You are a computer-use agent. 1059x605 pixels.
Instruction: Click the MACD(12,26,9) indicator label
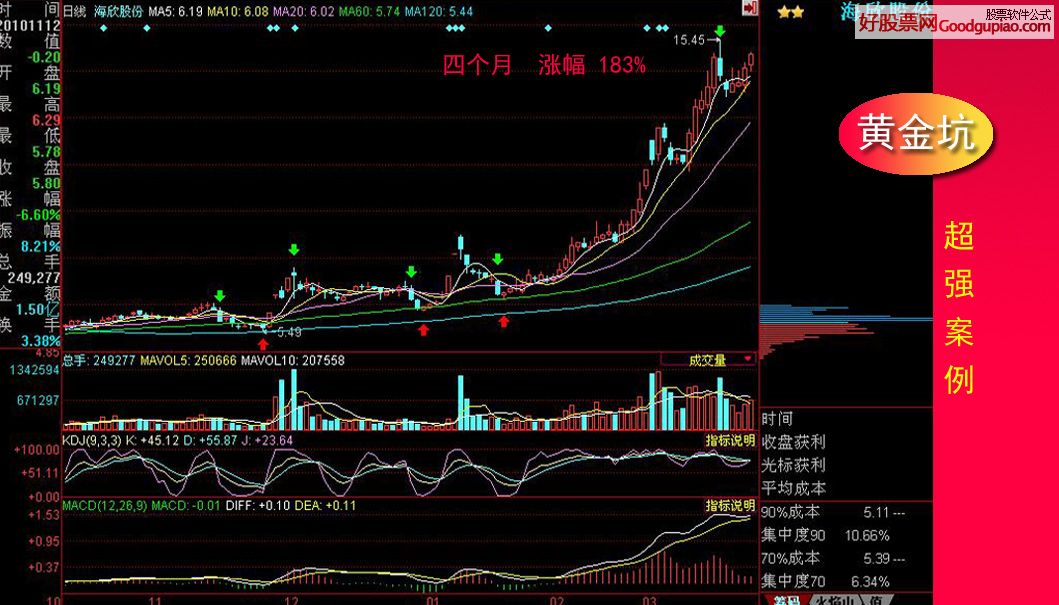pos(105,505)
